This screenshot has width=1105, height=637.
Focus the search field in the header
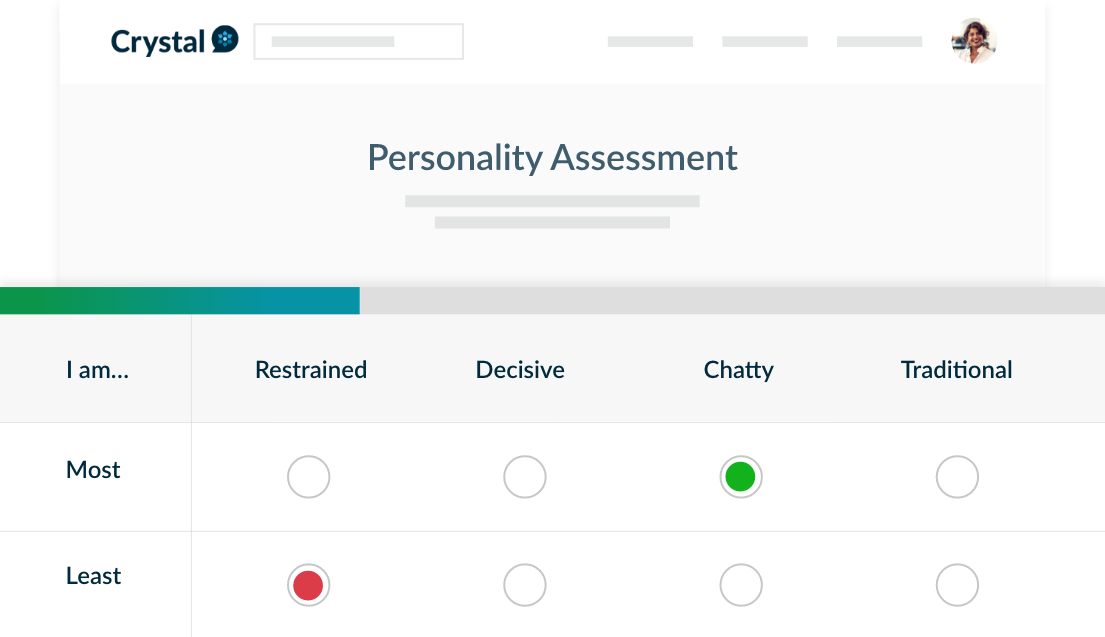coord(358,42)
